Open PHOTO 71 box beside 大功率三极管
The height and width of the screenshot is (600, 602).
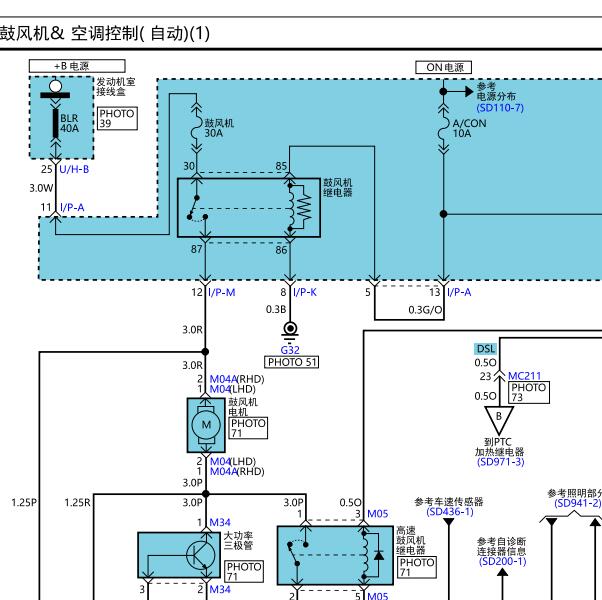(x=244, y=571)
